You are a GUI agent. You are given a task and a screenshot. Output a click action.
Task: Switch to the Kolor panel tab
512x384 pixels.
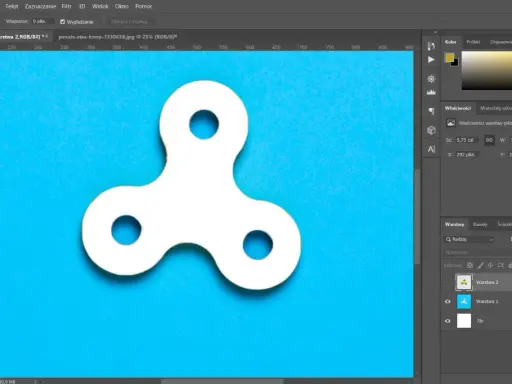(450, 42)
